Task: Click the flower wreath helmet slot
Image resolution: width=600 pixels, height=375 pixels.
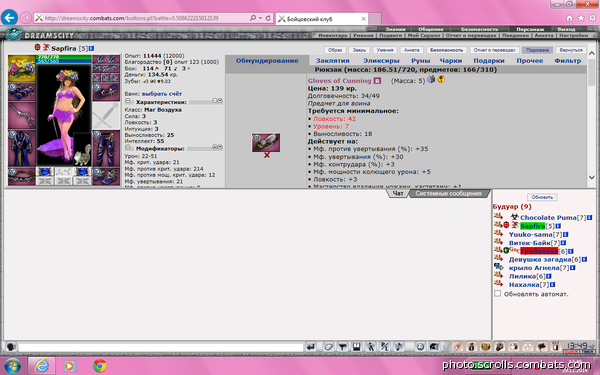Action: tap(22, 68)
